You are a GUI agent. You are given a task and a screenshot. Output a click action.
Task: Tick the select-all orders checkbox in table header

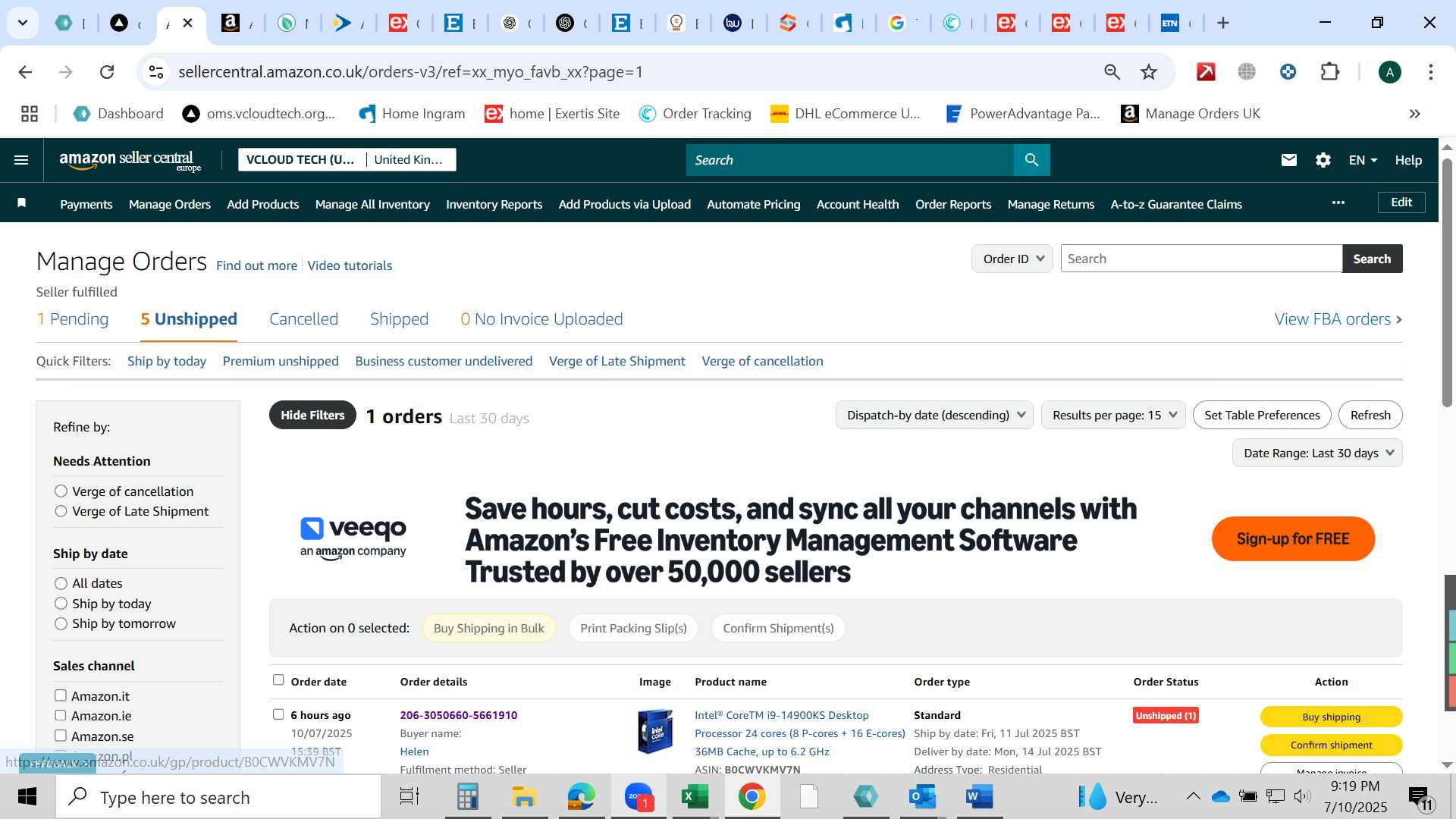[278, 680]
